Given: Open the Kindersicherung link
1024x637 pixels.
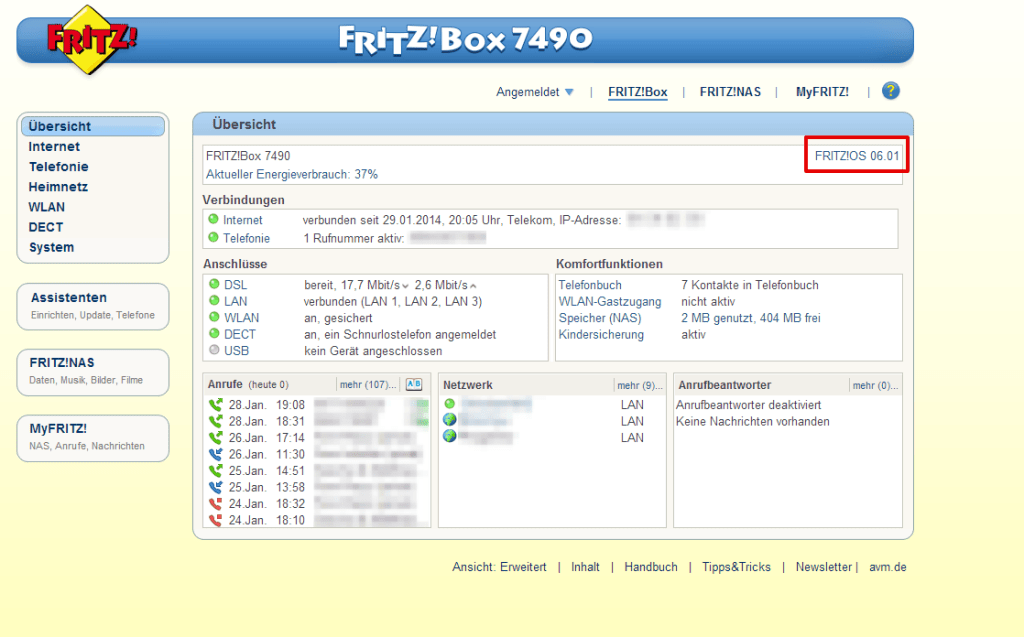Looking at the screenshot, I should 601,335.
